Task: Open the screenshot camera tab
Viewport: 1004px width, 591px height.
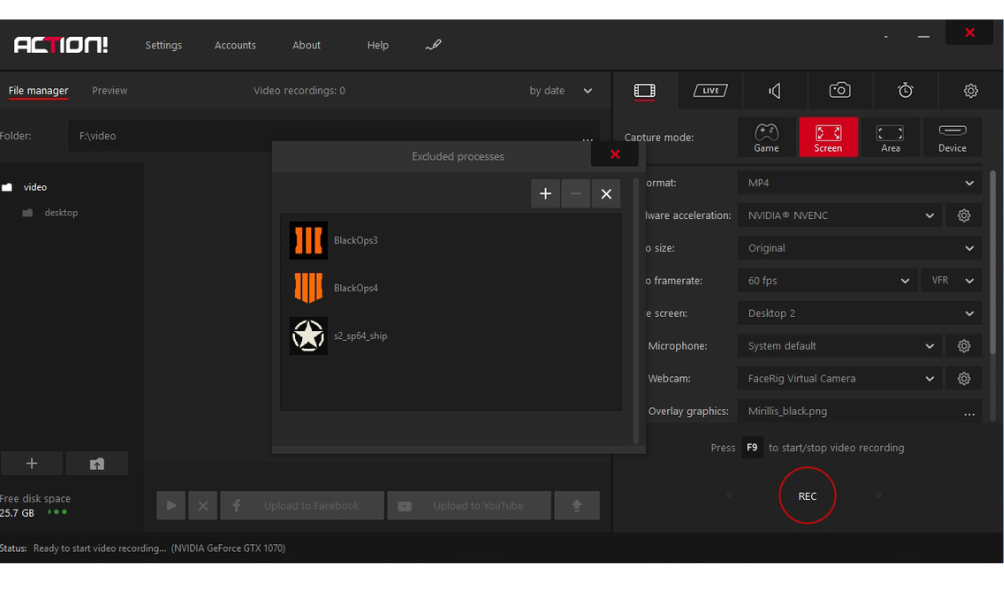Action: [840, 91]
